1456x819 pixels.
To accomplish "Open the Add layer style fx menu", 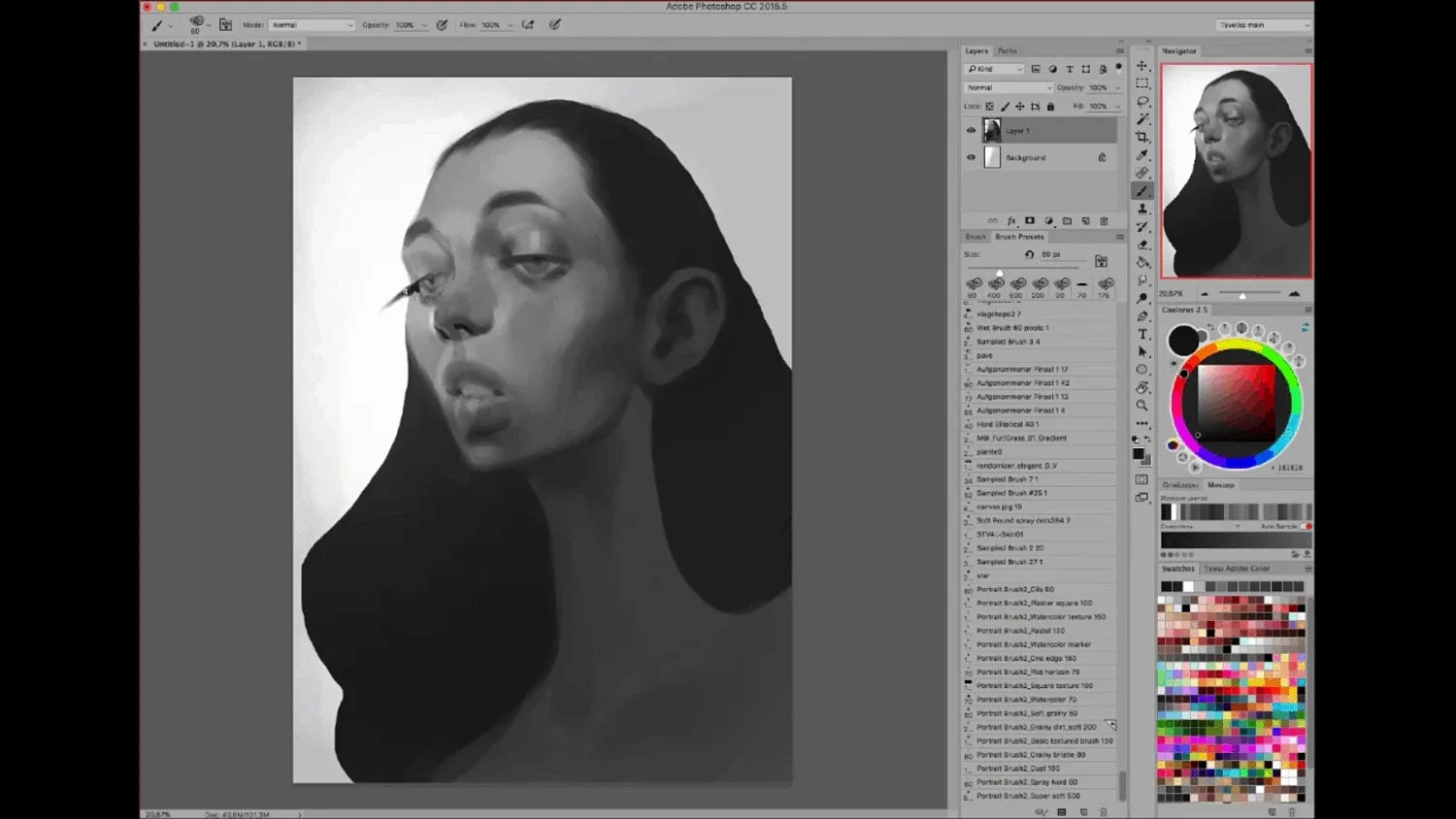I will (1011, 221).
